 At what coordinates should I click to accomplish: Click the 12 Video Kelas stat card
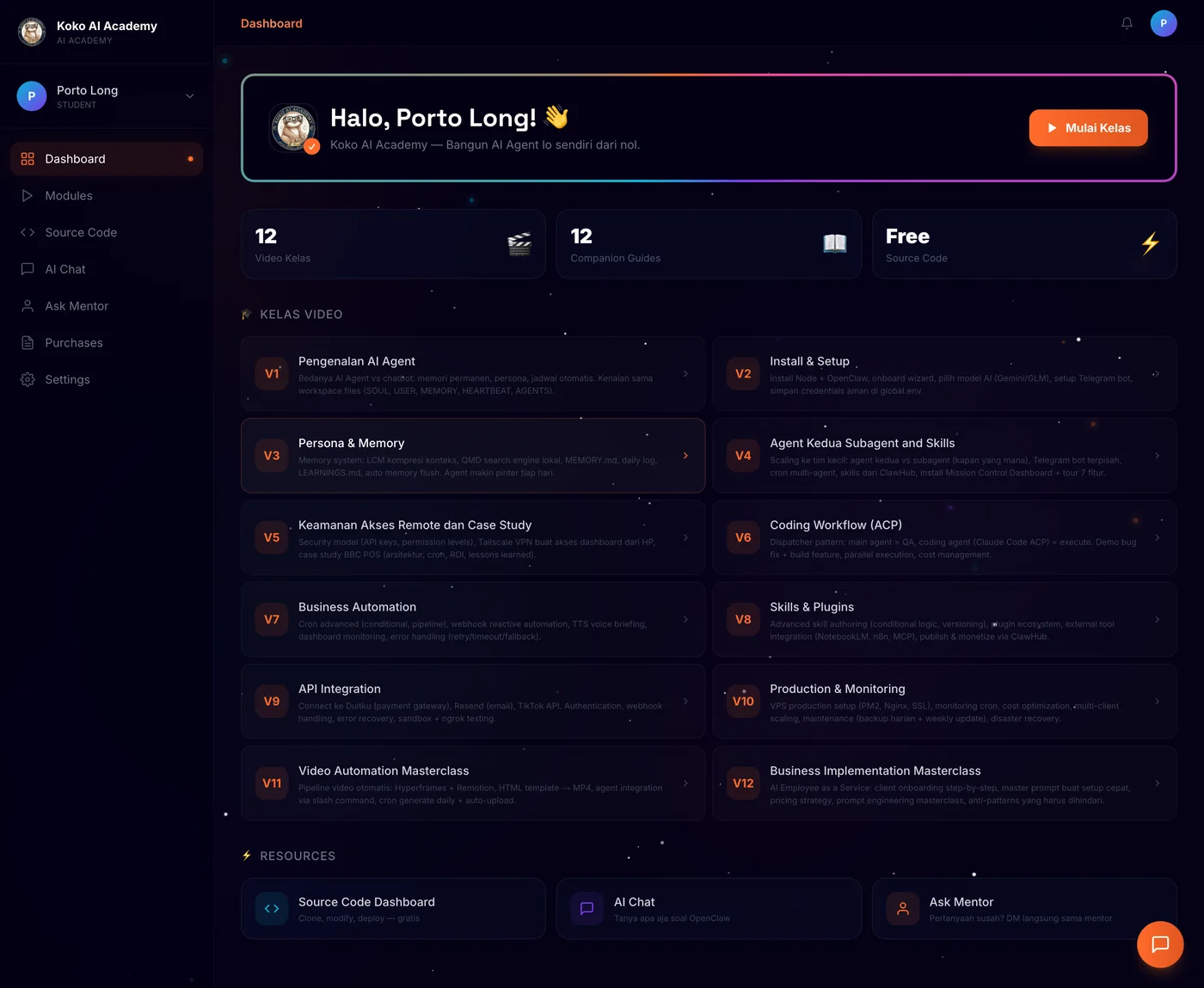(393, 244)
